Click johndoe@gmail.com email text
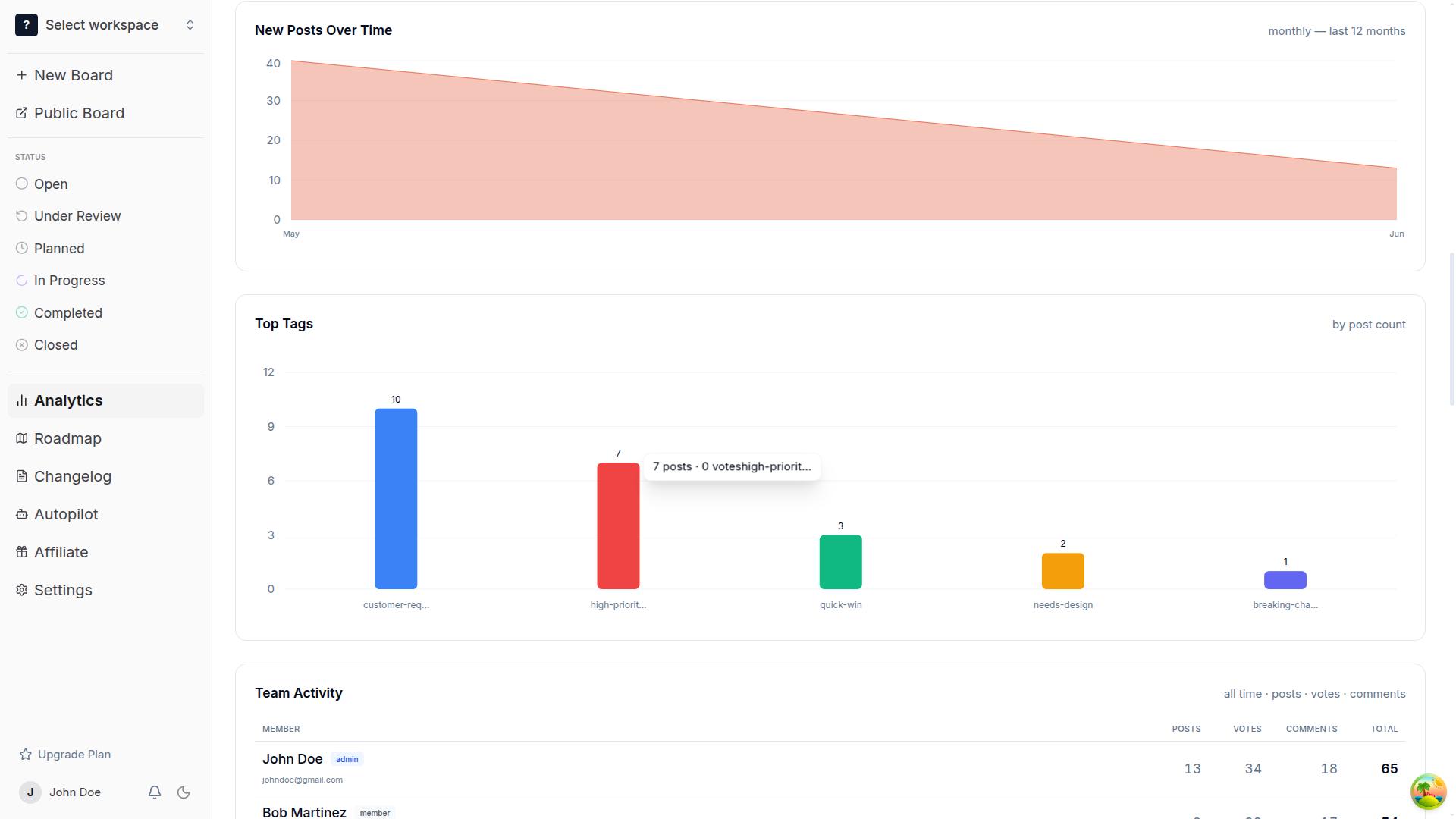 pos(303,780)
